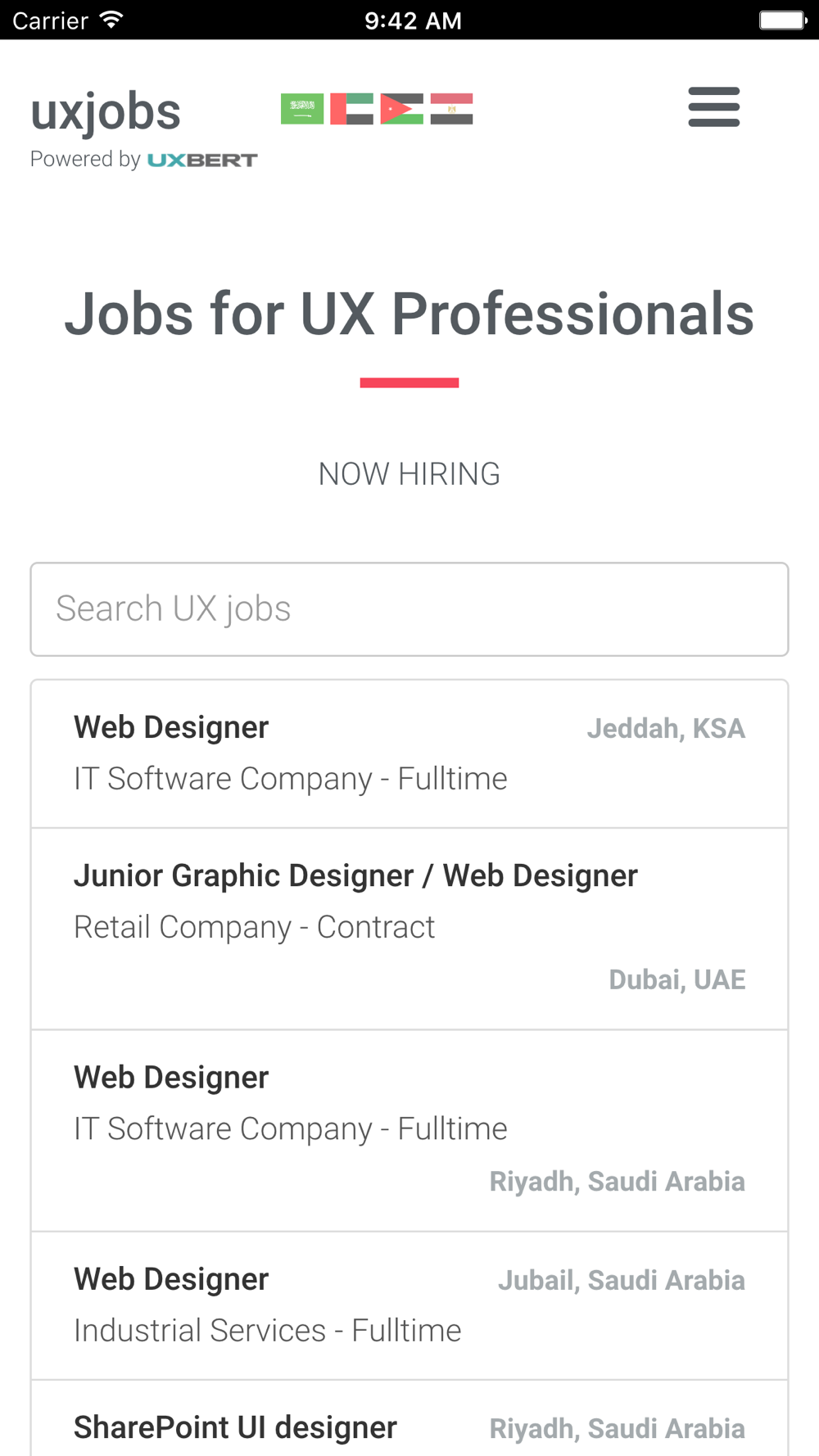This screenshot has height=1456, width=819.
Task: Open the UXBERT powered-by logo link
Action: (202, 160)
